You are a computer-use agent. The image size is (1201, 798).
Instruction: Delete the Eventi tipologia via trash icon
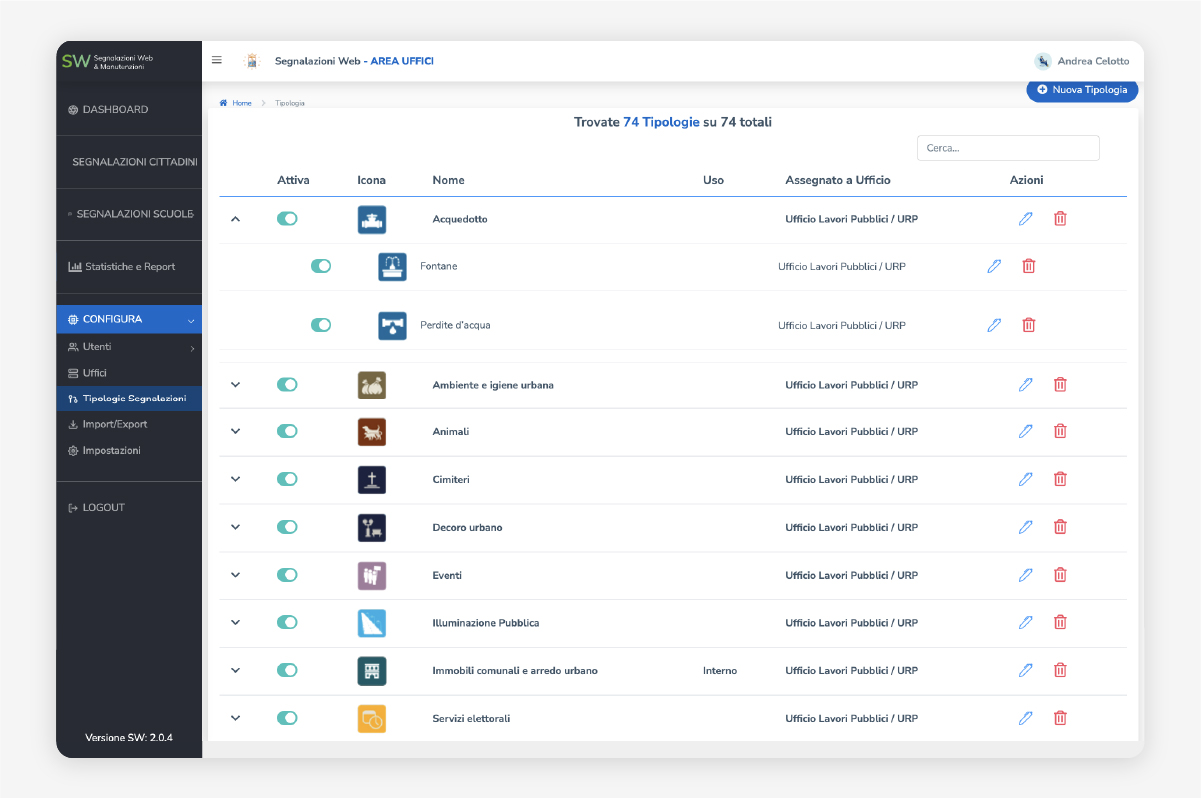[x=1060, y=575]
